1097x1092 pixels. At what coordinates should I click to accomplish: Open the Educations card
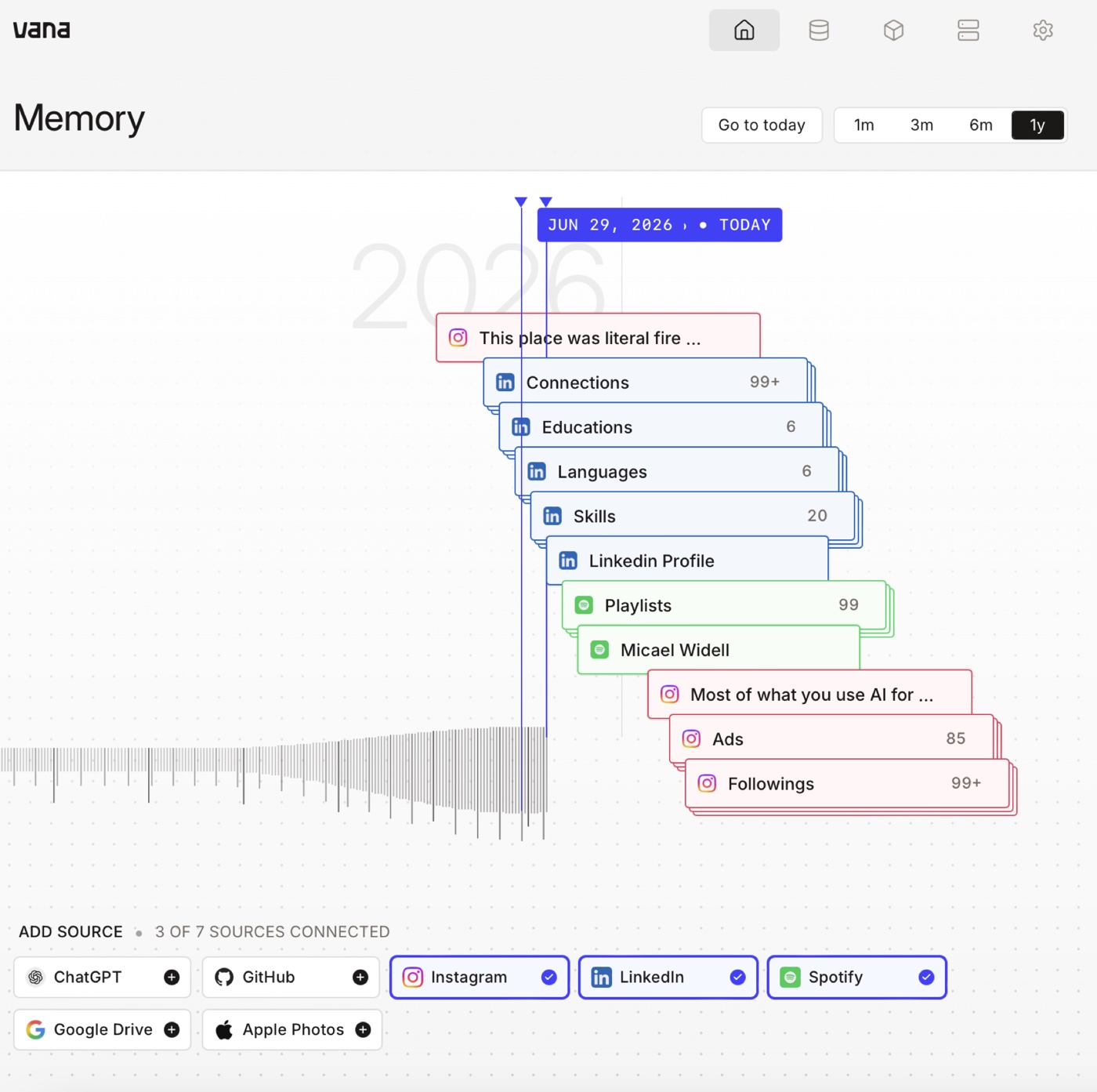pyautogui.click(x=661, y=426)
